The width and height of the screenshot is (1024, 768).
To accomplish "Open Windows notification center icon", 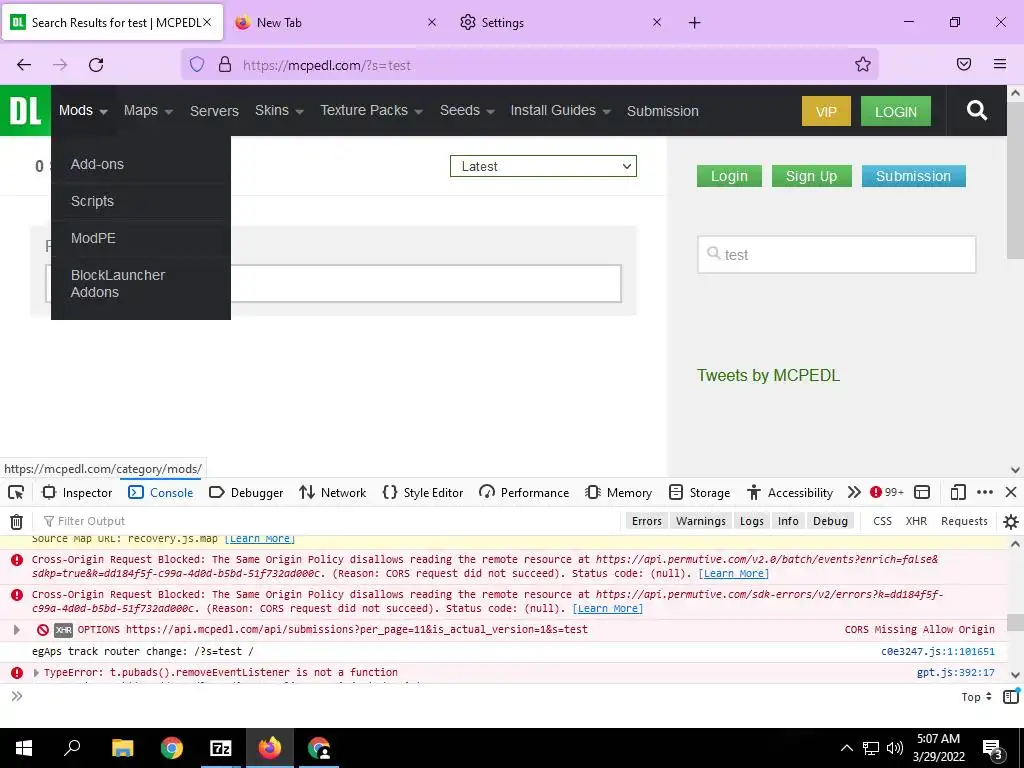I will [991, 748].
